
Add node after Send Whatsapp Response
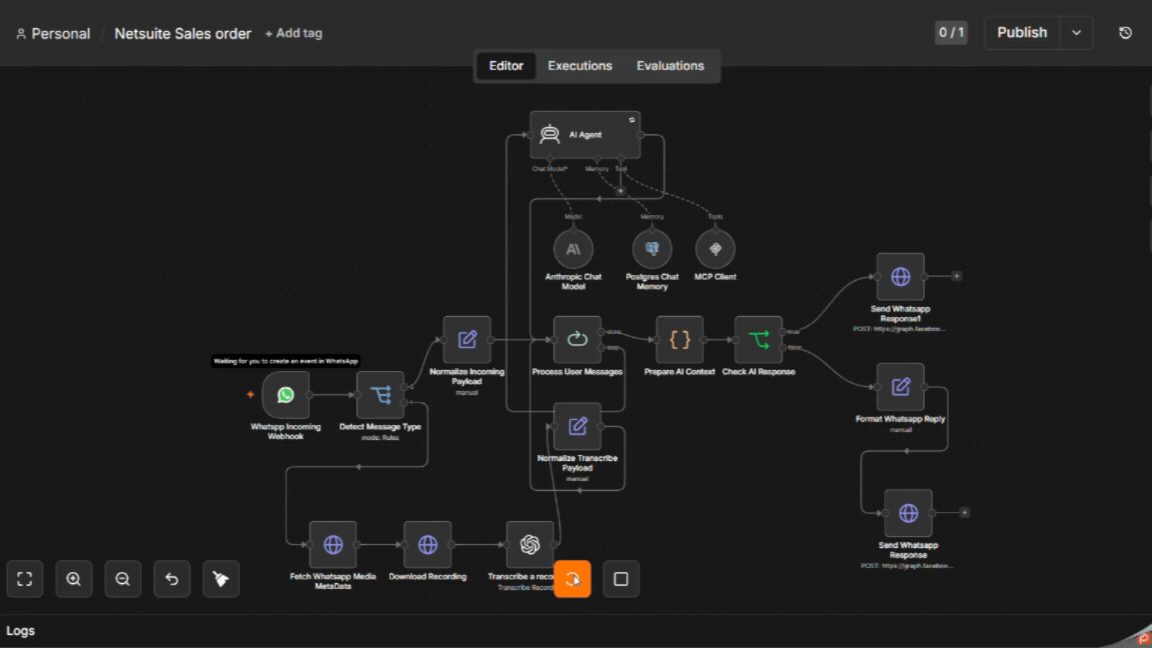964,513
